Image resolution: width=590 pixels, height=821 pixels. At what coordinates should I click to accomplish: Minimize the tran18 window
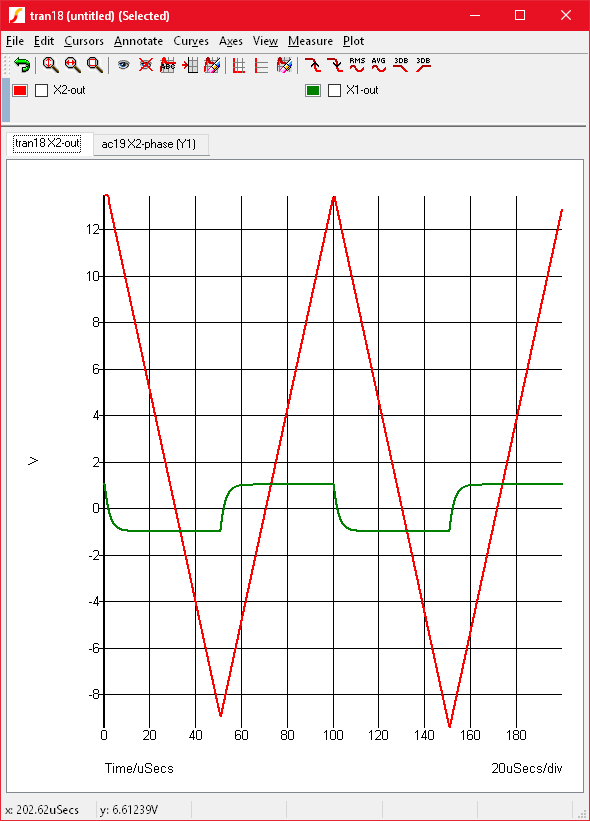(x=475, y=15)
